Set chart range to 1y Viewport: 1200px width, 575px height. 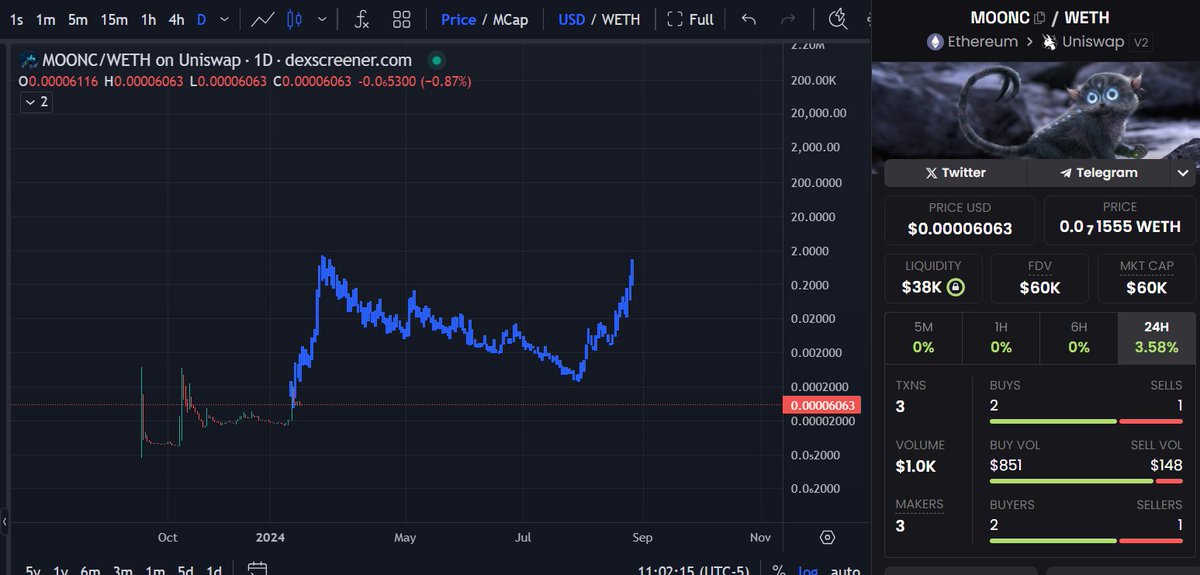[61, 570]
